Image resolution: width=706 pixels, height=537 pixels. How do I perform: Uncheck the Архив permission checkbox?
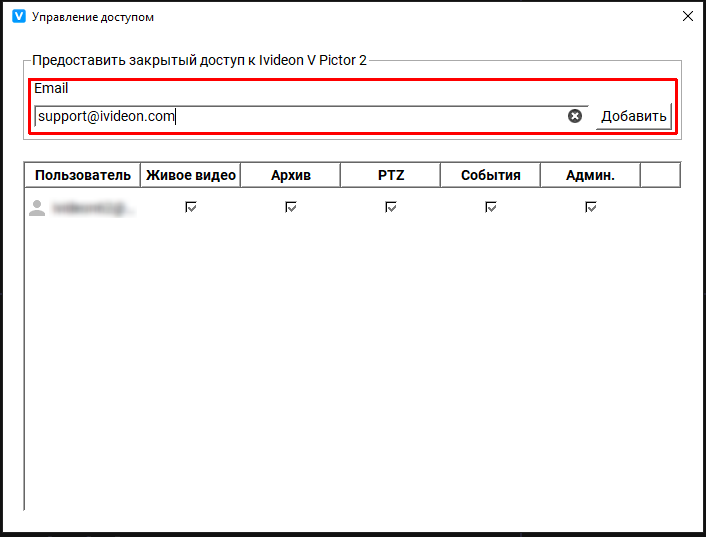[x=291, y=208]
